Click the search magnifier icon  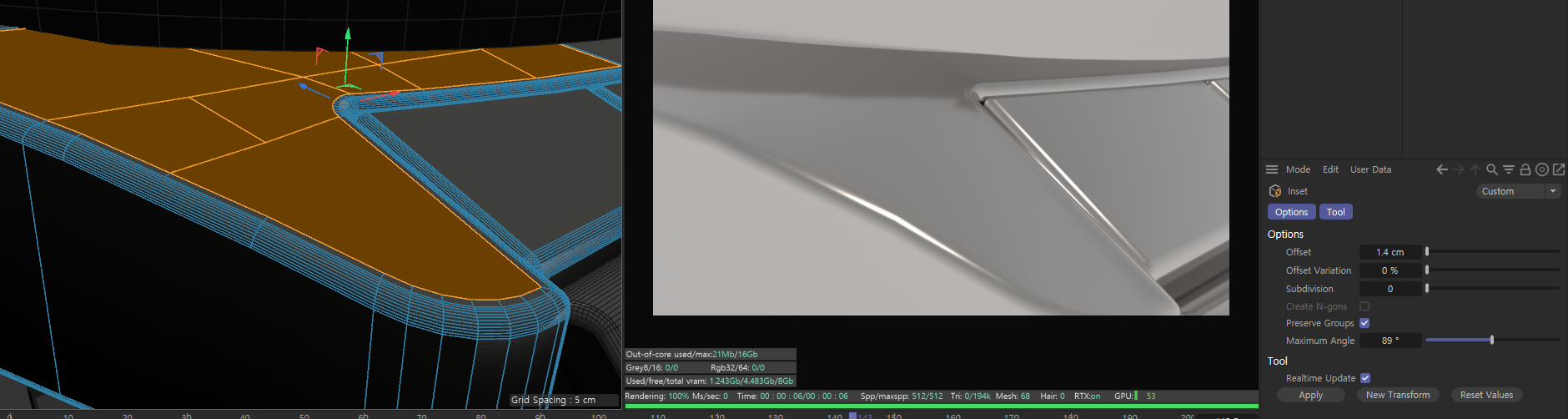(1492, 169)
